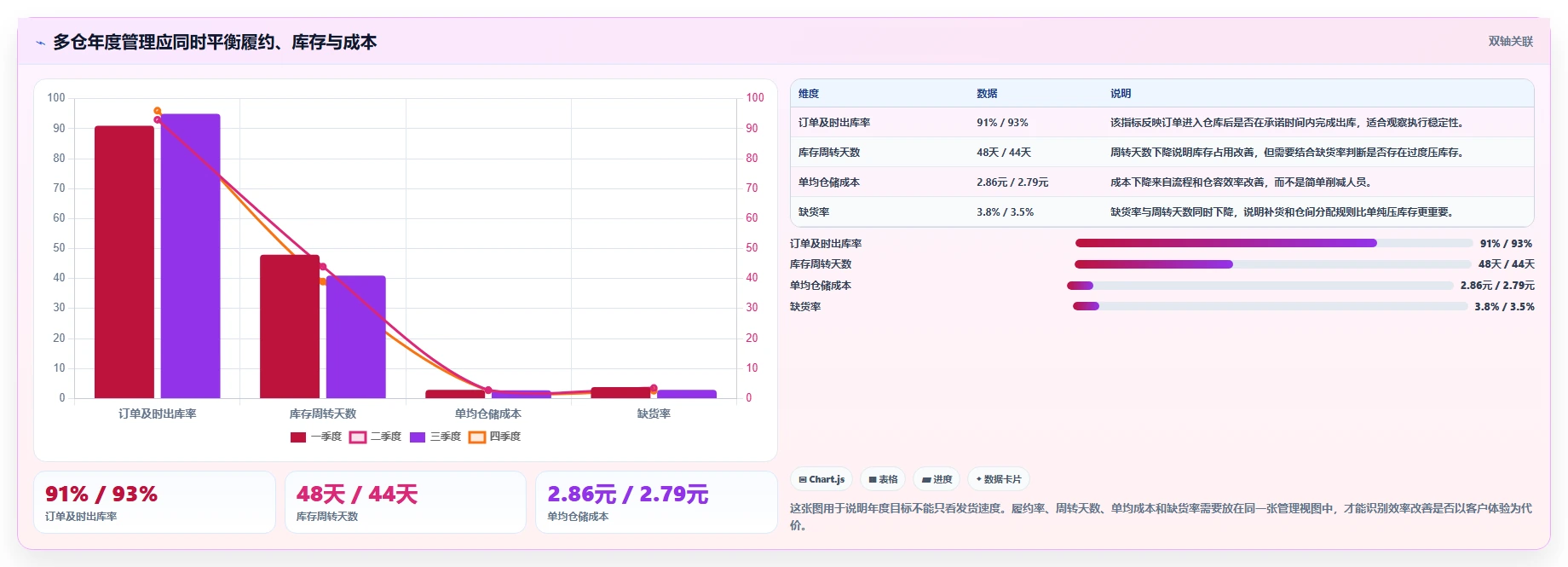This screenshot has height=567, width=1568.
Task: Open the 2.86元 / 2.79元 KPI card
Action: tap(656, 502)
